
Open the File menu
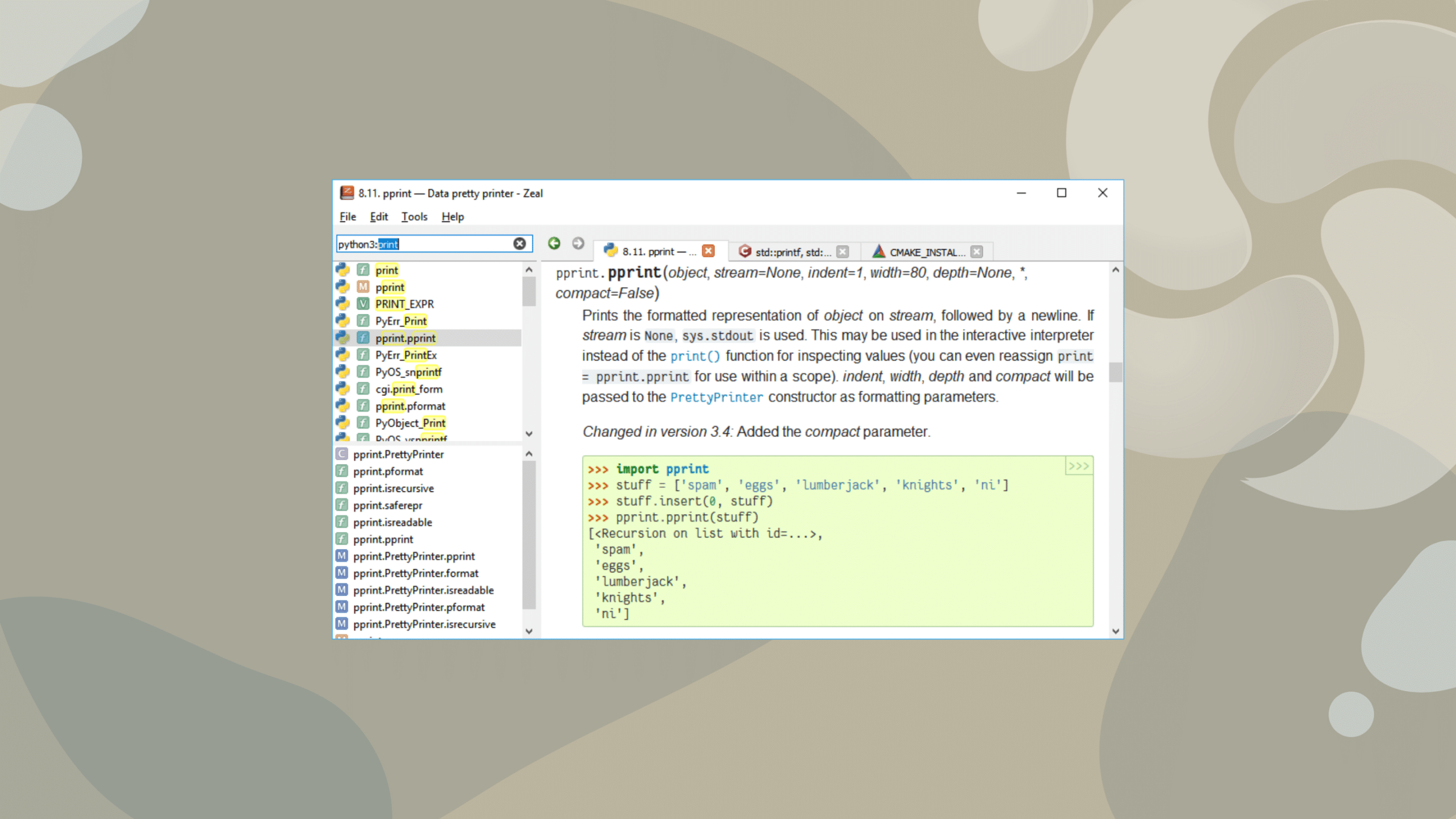[348, 217]
